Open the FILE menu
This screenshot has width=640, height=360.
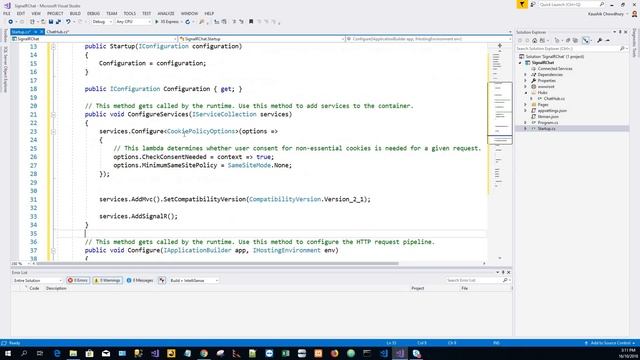click(7, 13)
